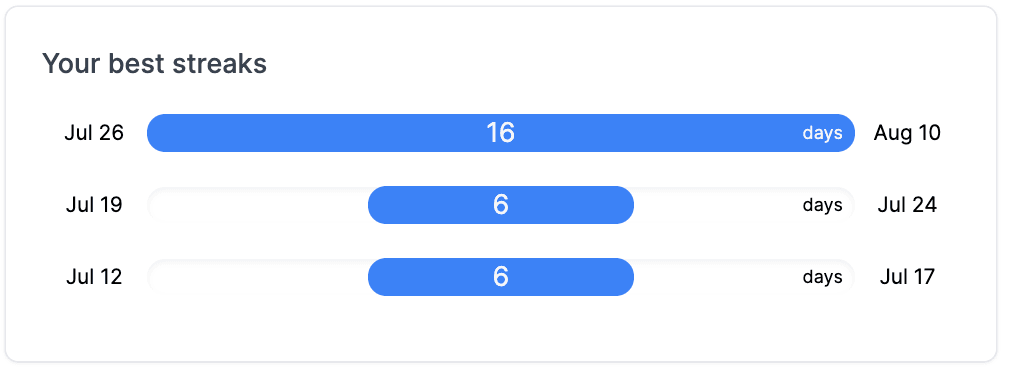Click the number 6 in the Jul 19 streak
Image resolution: width=1014 pixels, height=378 pixels.
501,205
